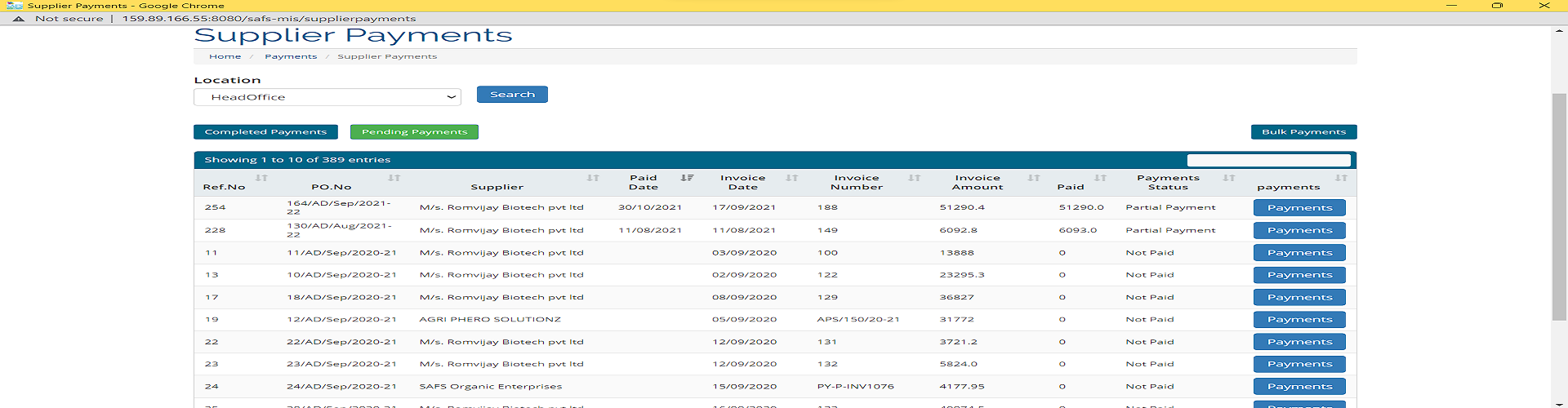The width and height of the screenshot is (1568, 408).
Task: Go to Home breadcrumb link
Action: 225,57
